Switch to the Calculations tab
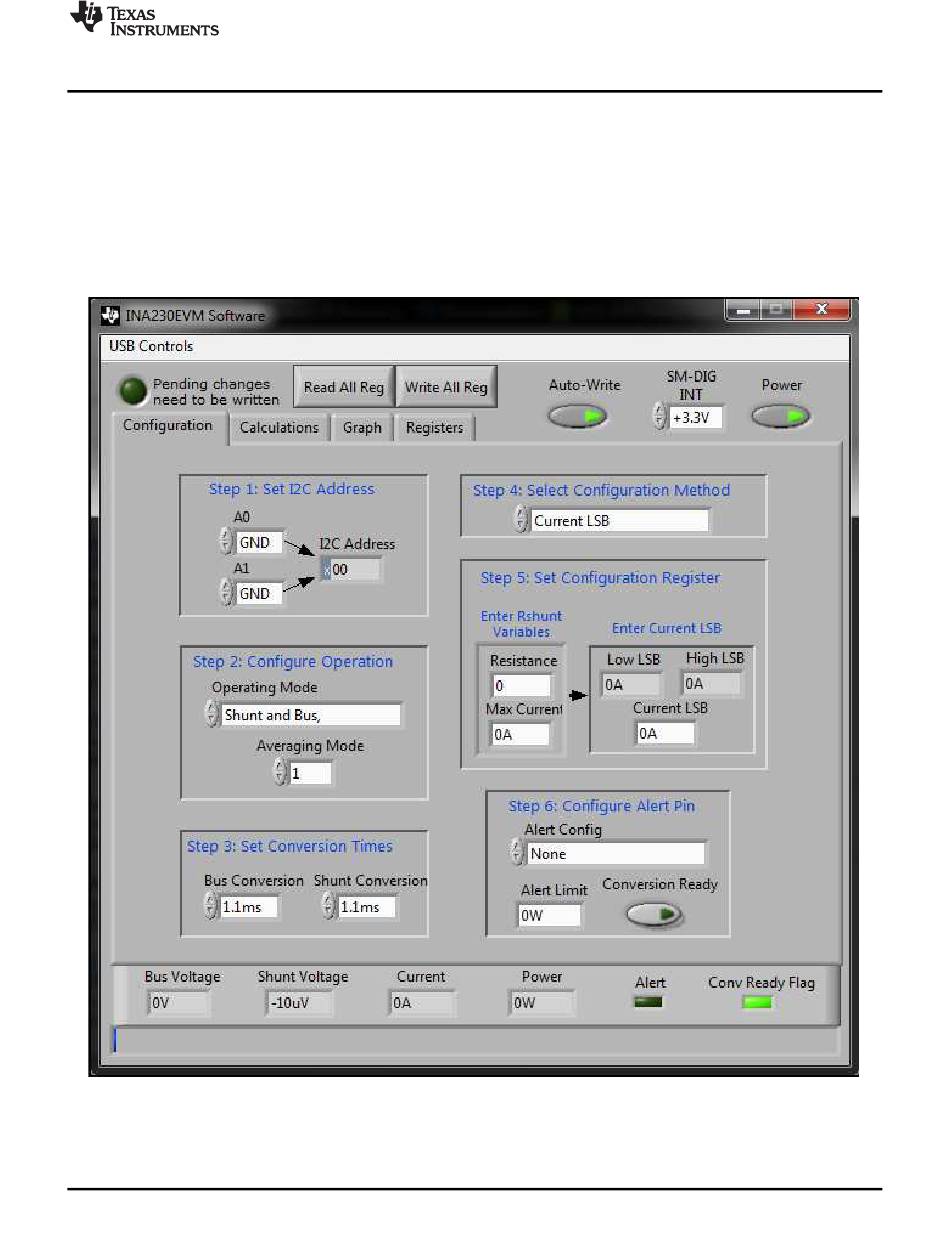 coord(279,427)
